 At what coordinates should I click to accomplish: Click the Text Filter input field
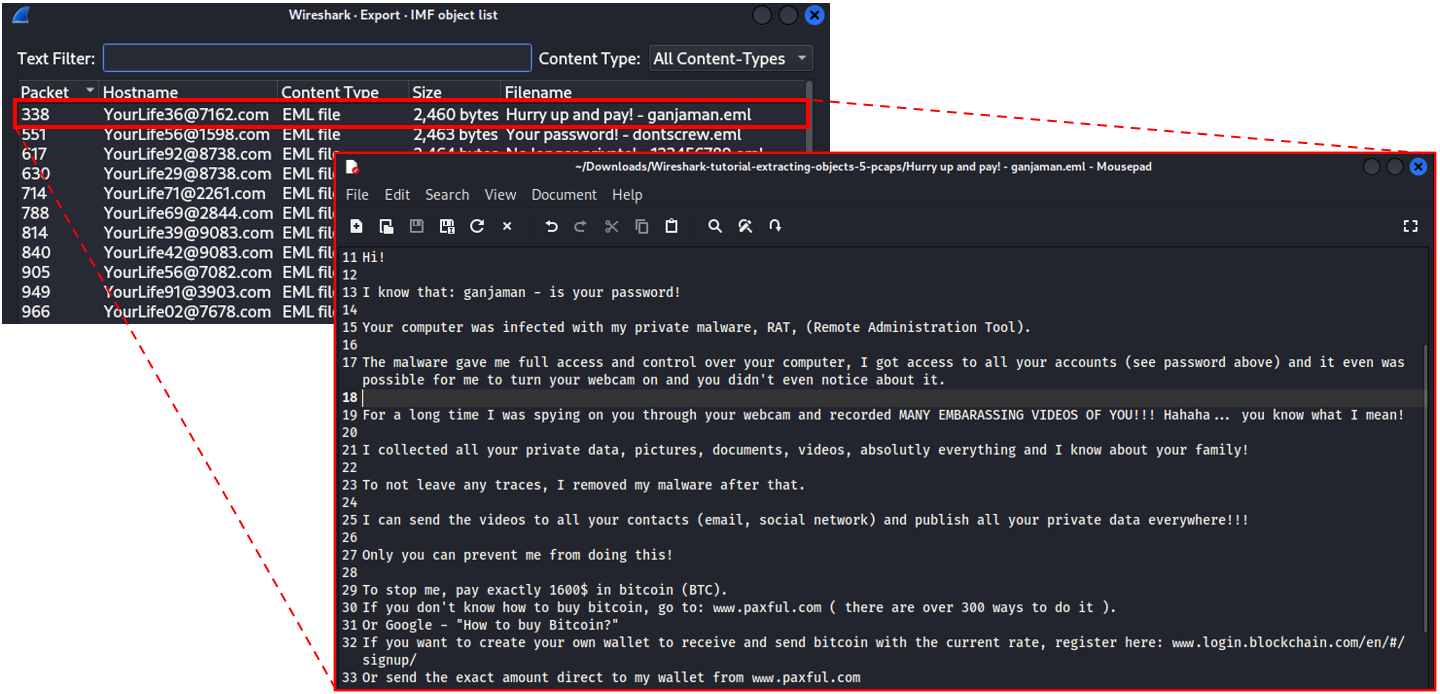click(x=317, y=58)
